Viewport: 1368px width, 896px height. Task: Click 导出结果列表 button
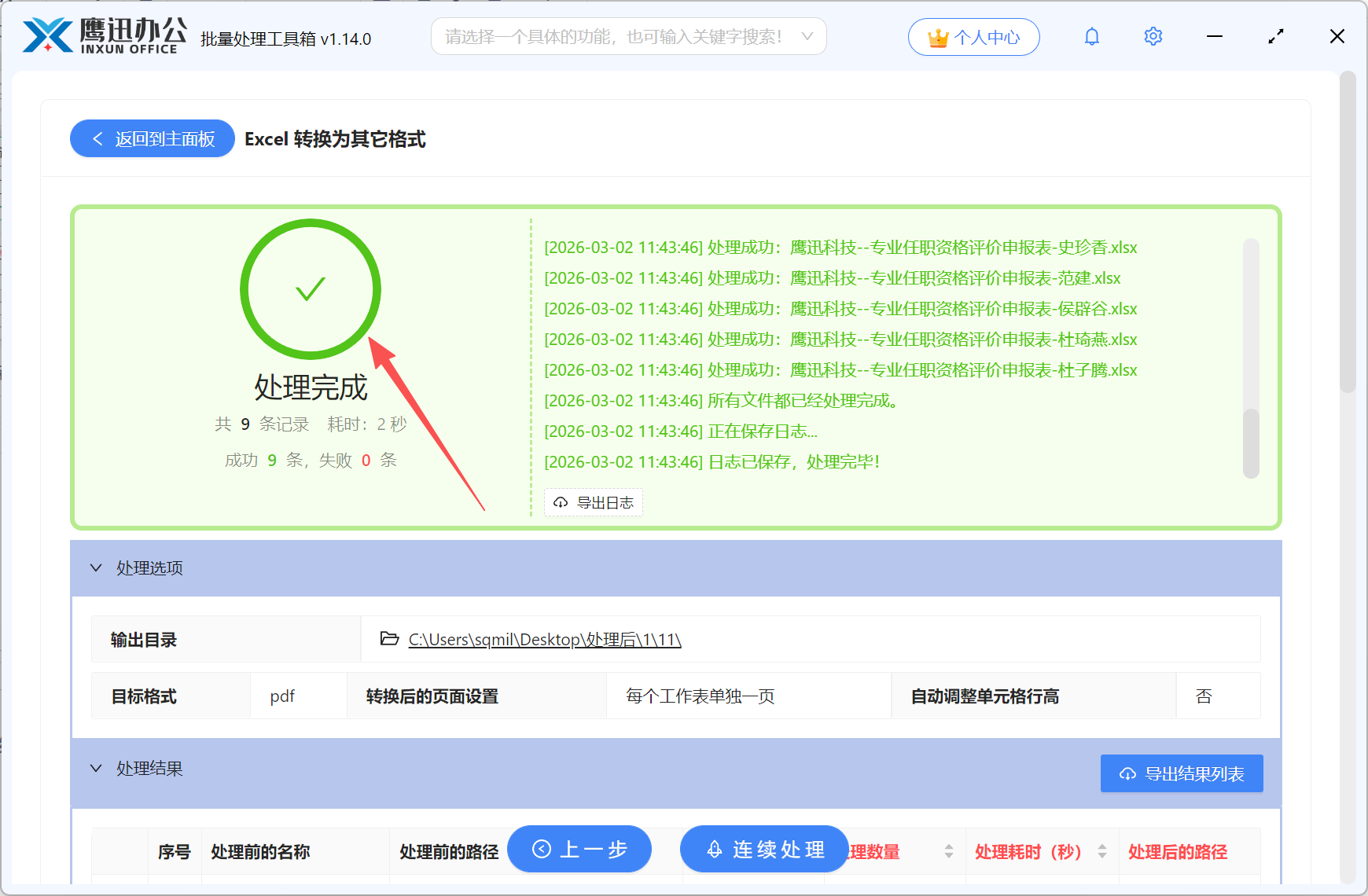(x=1181, y=773)
